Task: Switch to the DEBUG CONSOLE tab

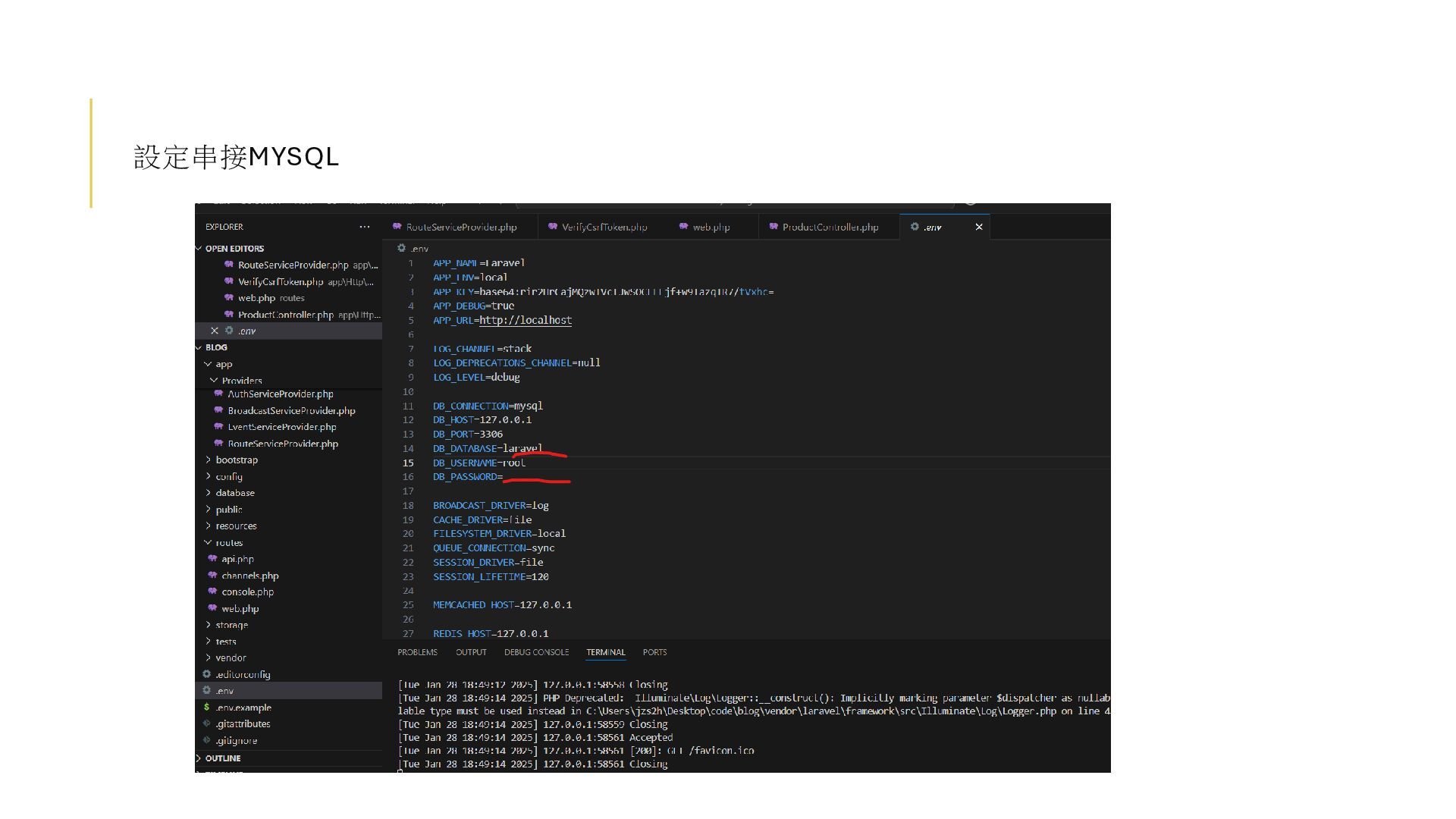Action: tap(536, 652)
